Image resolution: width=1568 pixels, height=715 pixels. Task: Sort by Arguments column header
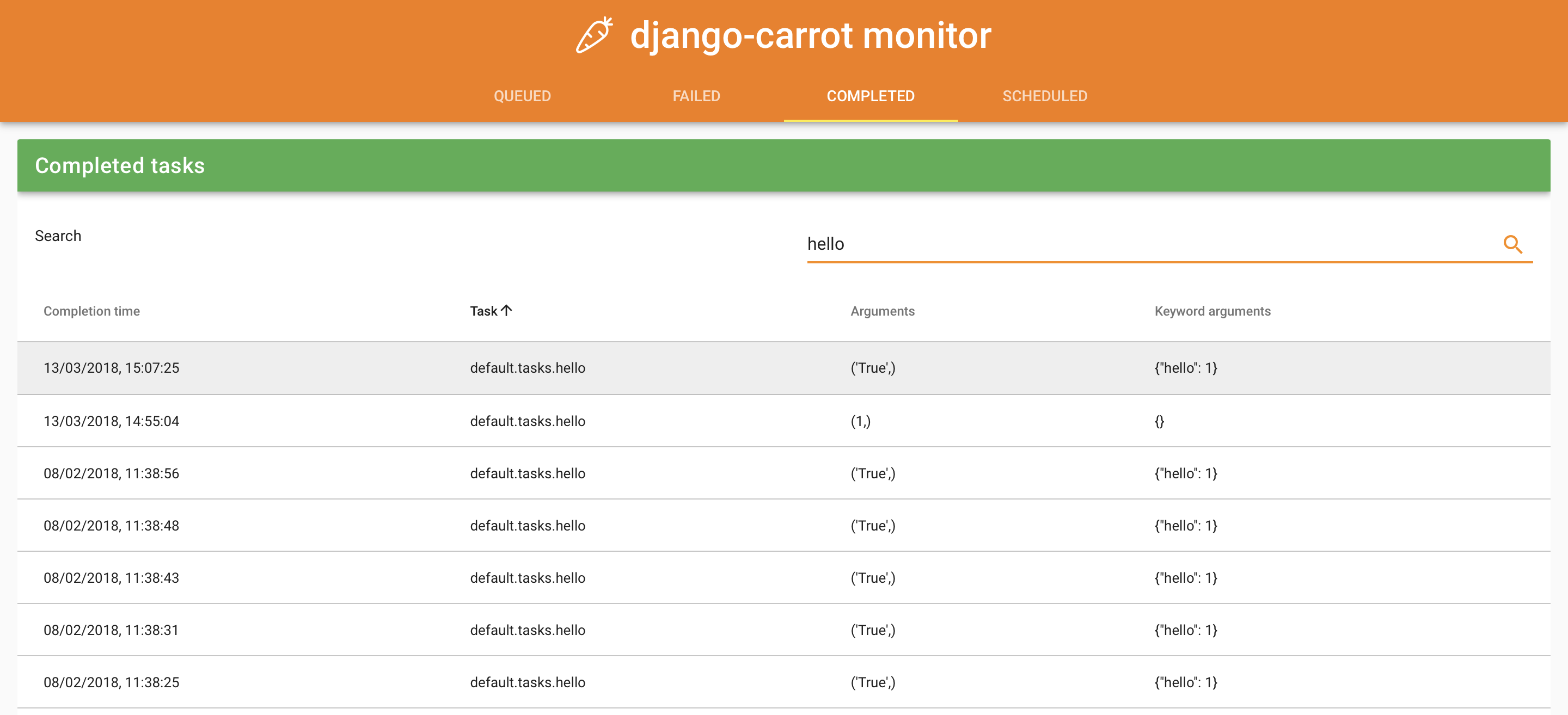click(x=882, y=311)
